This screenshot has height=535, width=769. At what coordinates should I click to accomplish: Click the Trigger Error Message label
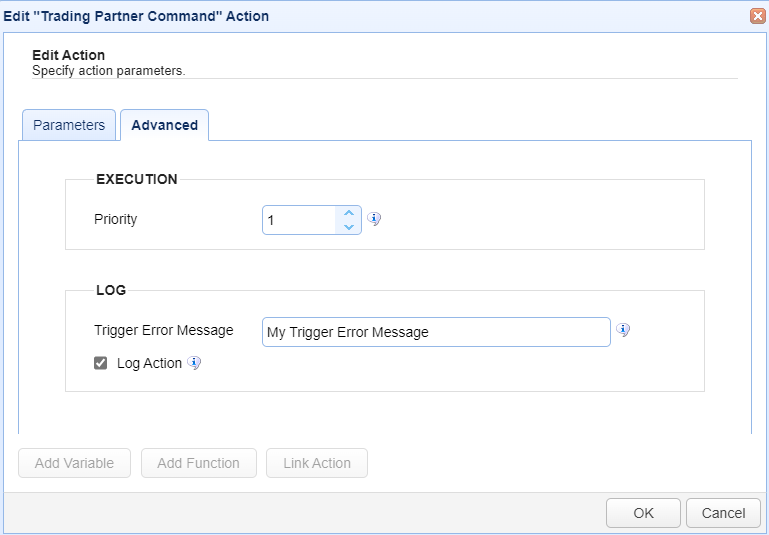(x=164, y=330)
